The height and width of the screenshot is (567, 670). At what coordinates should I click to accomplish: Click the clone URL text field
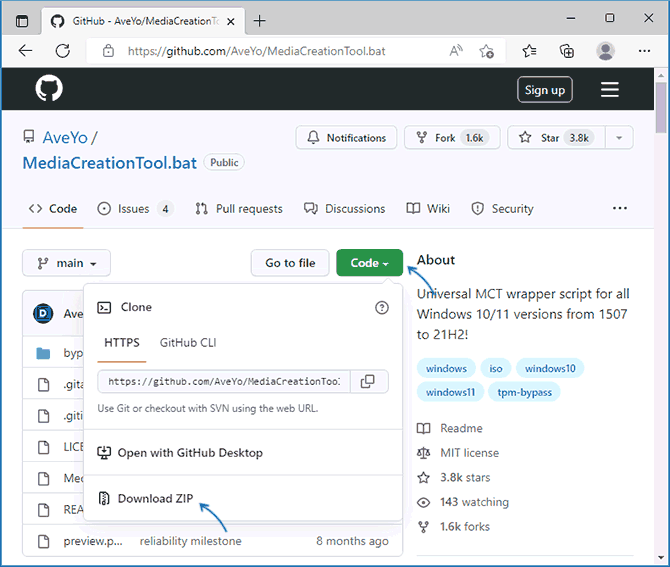(224, 381)
